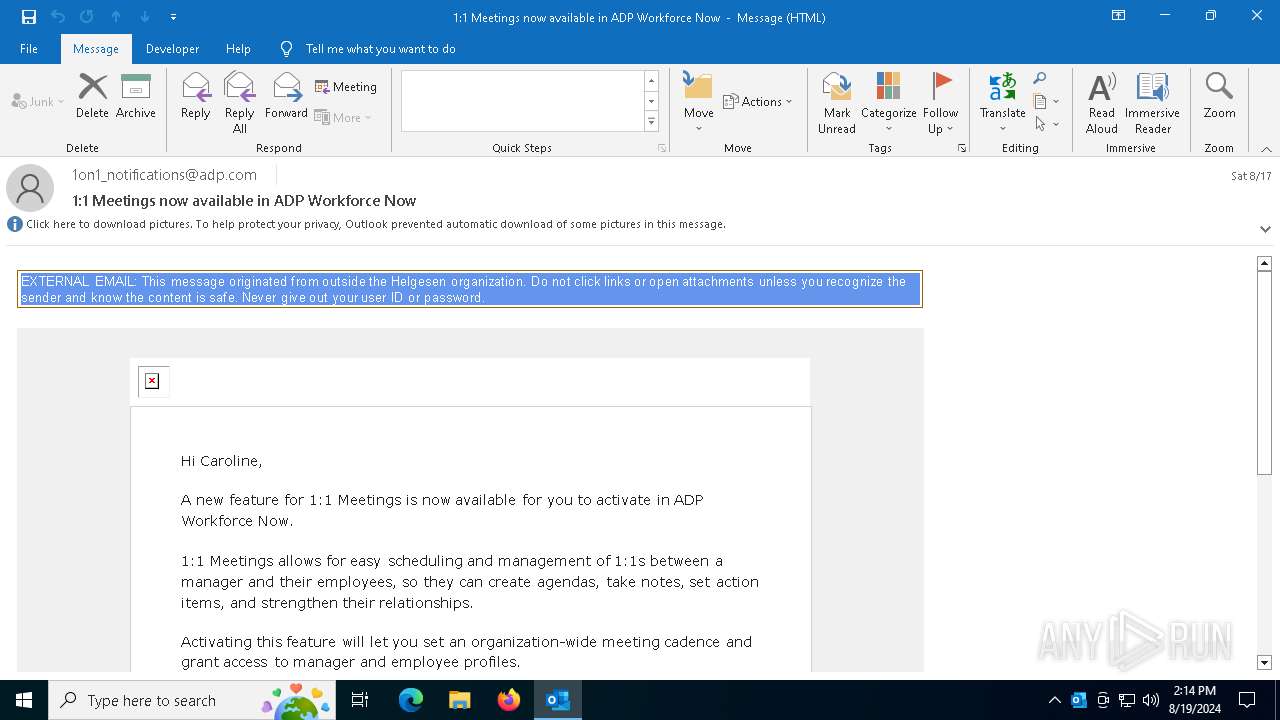Click the 'Hi Caroline,' greeting text
The width and height of the screenshot is (1280, 720).
pos(221,461)
